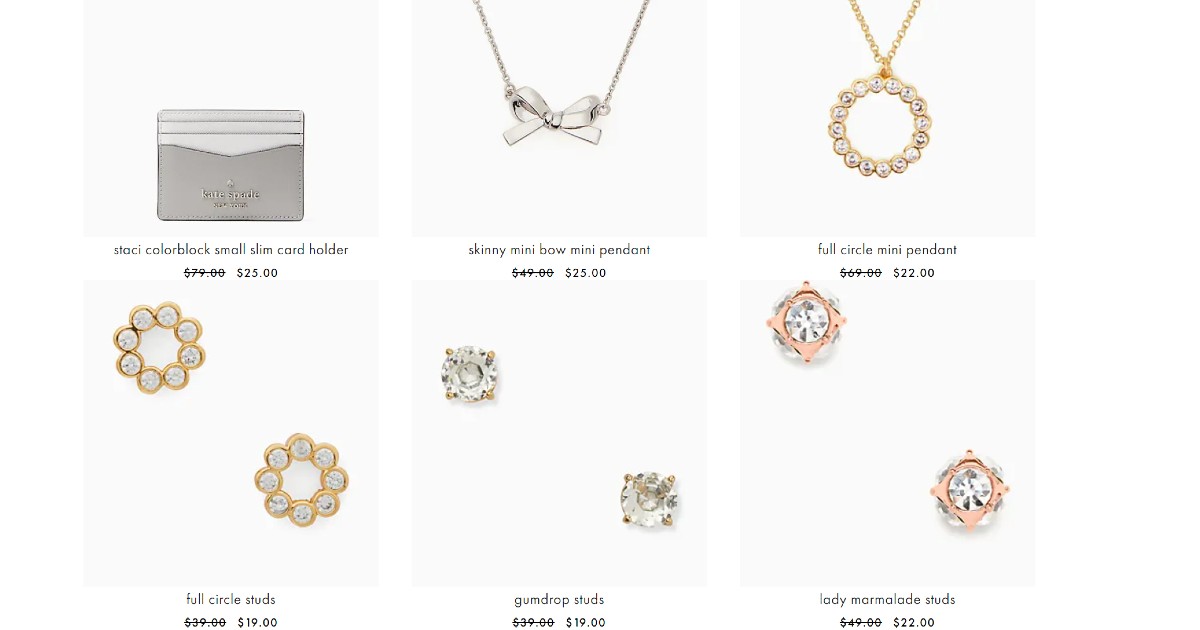Click the full circle mini pendant title
The width and height of the screenshot is (1200, 630).
pos(887,250)
